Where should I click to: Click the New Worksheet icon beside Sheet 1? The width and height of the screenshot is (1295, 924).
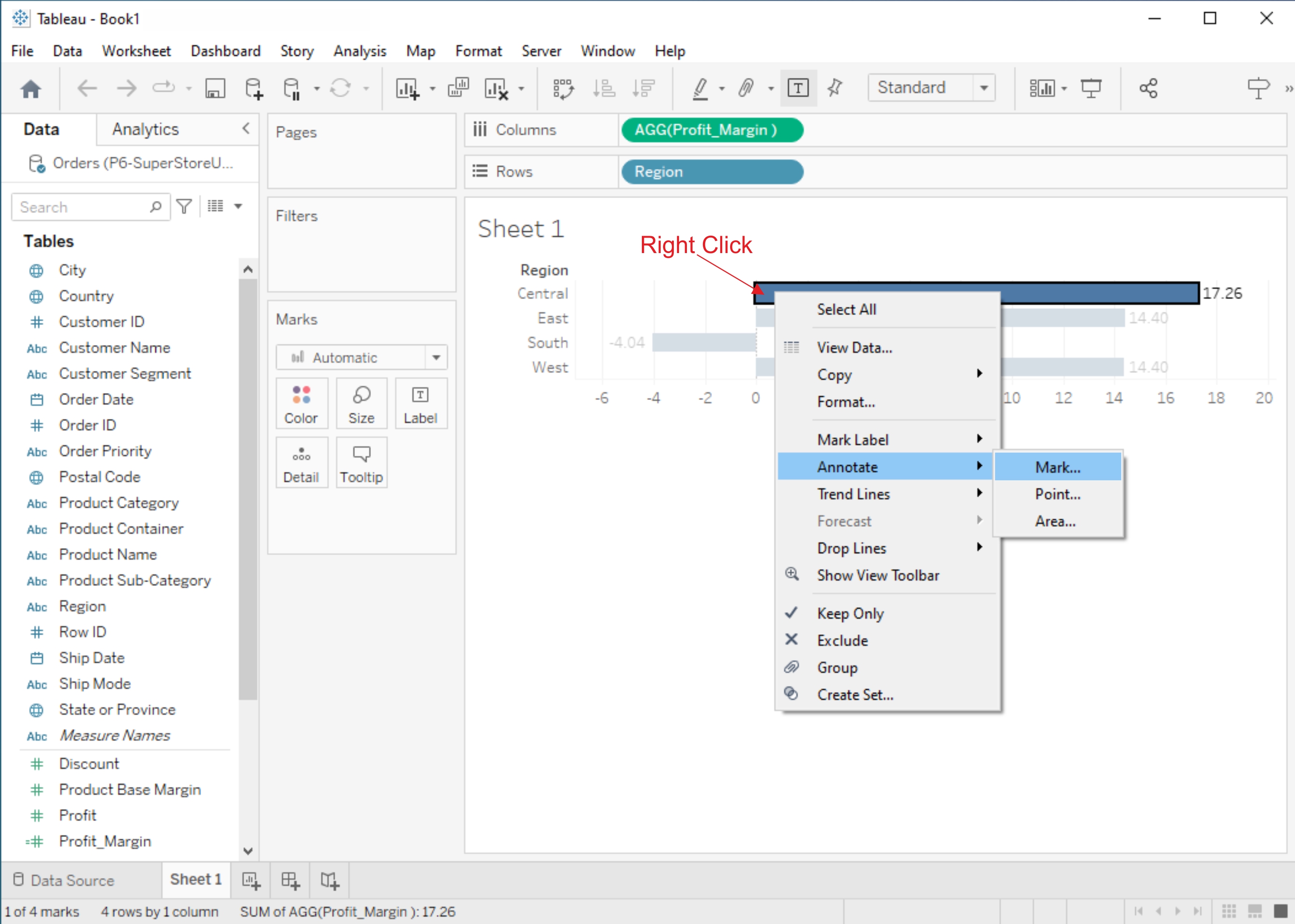click(251, 881)
